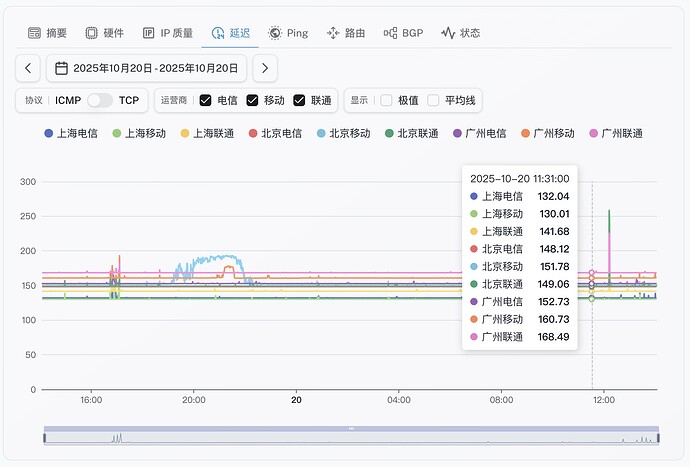This screenshot has height=467, width=690.
Task: Click the 硬件 hardware chip icon
Action: coord(92,33)
